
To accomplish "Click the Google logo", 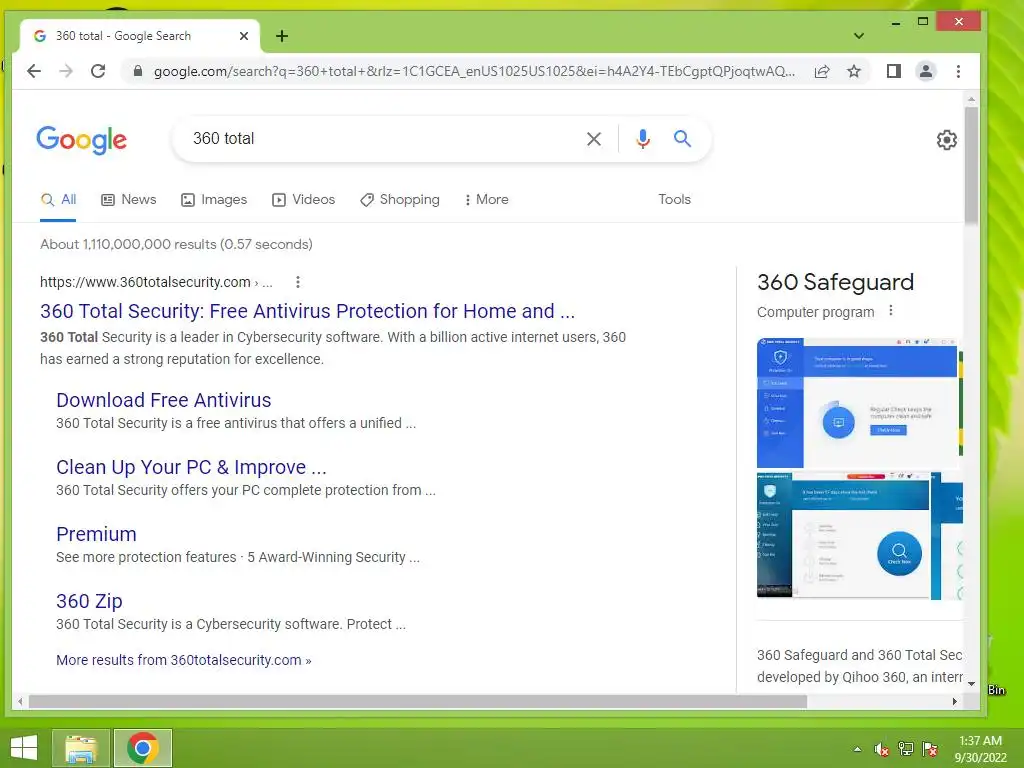I will click(82, 140).
